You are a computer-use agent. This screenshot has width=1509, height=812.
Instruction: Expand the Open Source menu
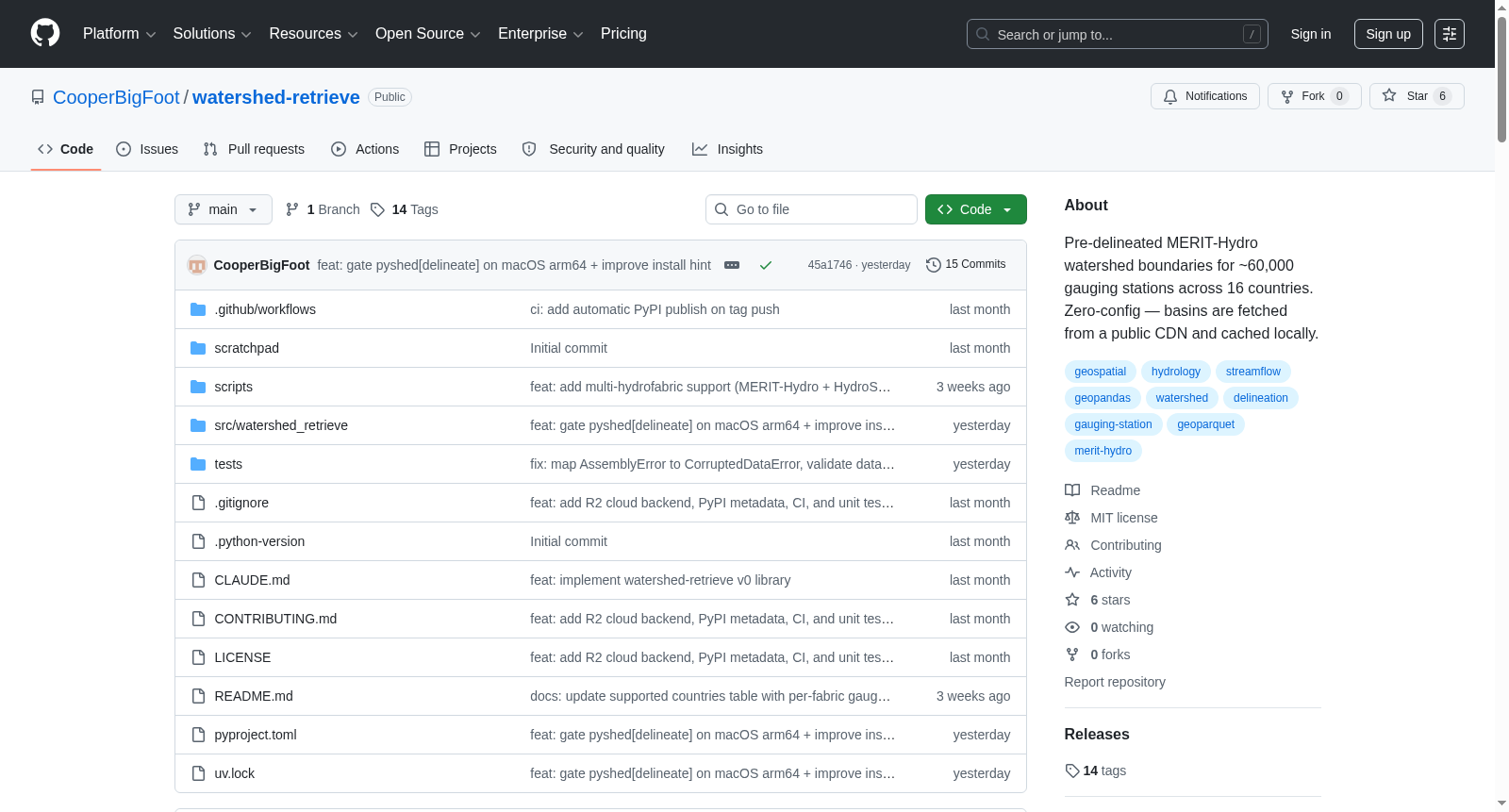[x=428, y=34]
